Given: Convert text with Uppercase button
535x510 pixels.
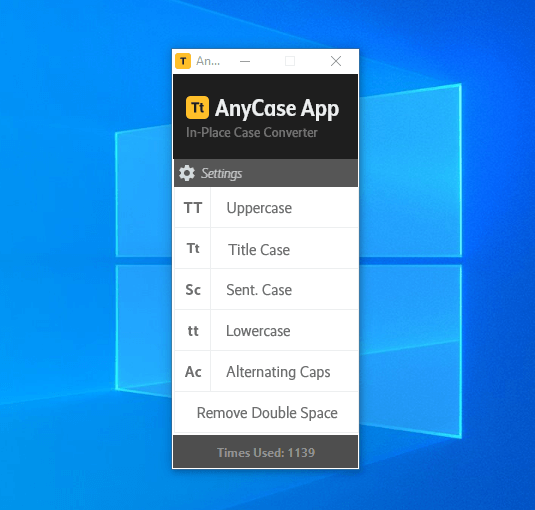Looking at the screenshot, I should pyautogui.click(x=284, y=208).
